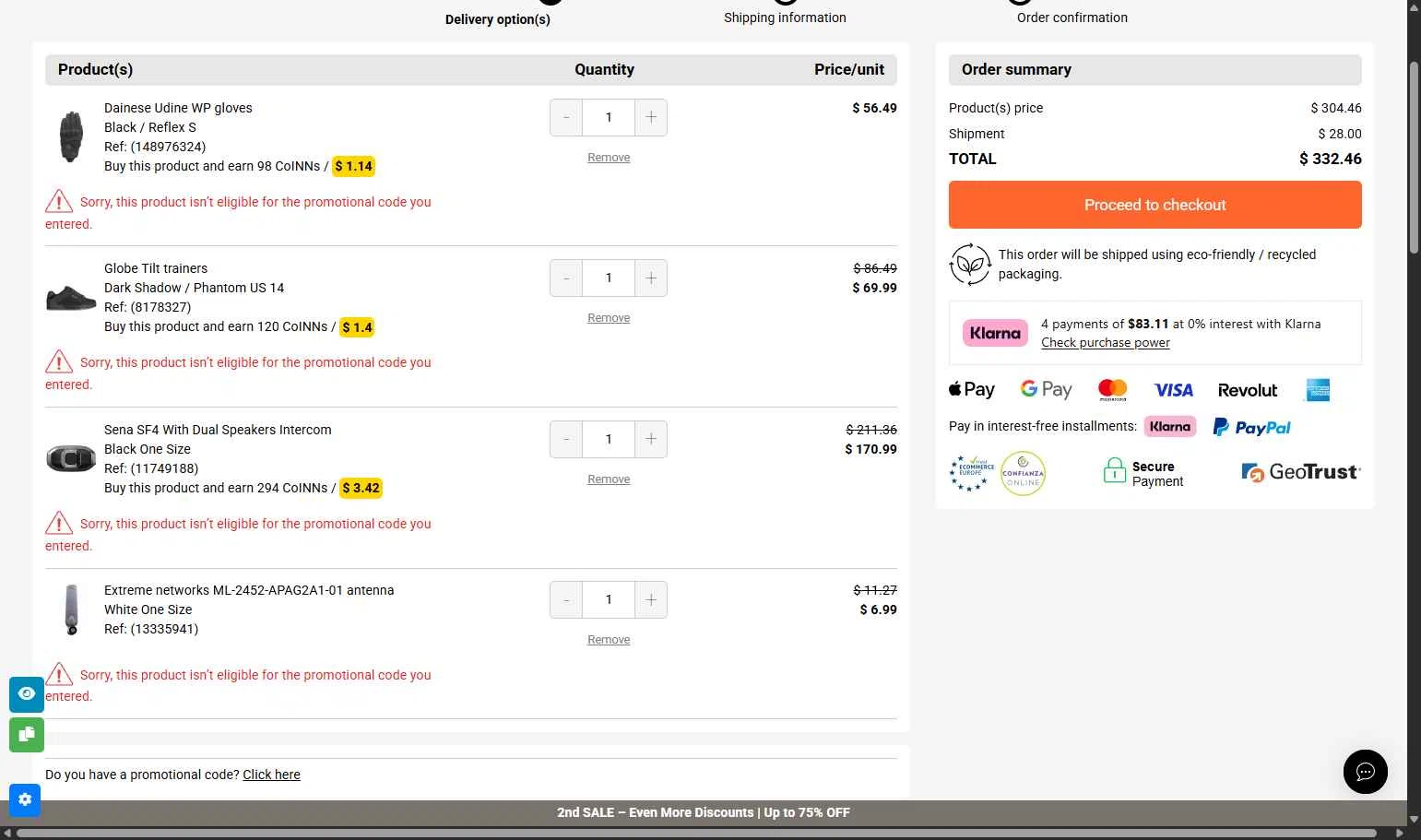Screen dimensions: 1421x840
Task: Increase quantity of Dainese Udine gloves
Action: [x=651, y=117]
